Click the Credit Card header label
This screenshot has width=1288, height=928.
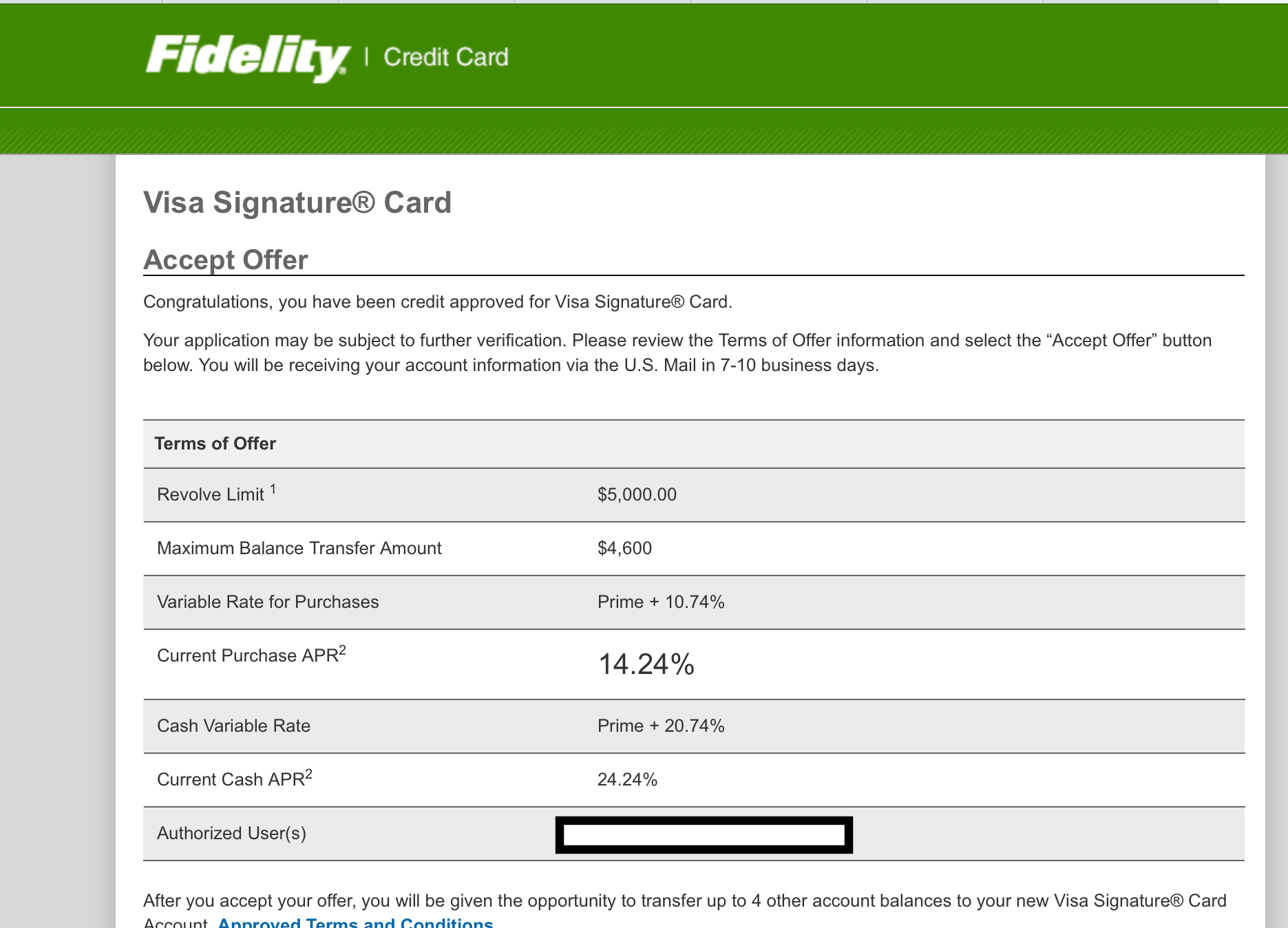coord(445,57)
